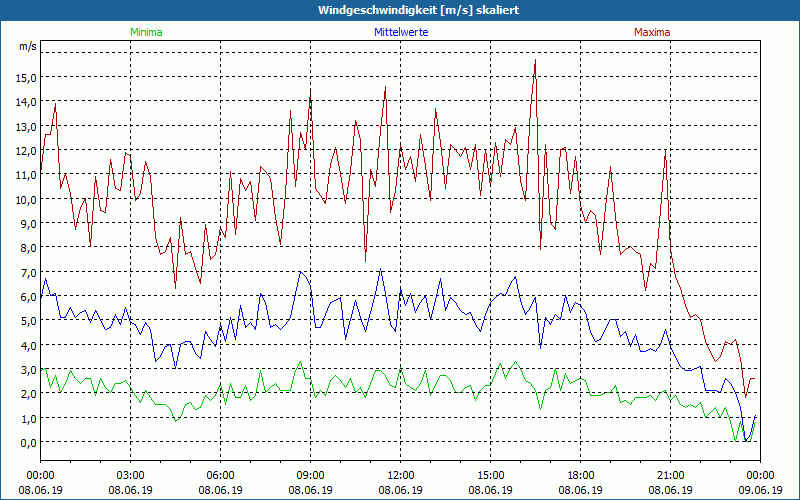800x500 pixels.
Task: Select the 5,0 y-axis tick label
Action: tap(26, 321)
